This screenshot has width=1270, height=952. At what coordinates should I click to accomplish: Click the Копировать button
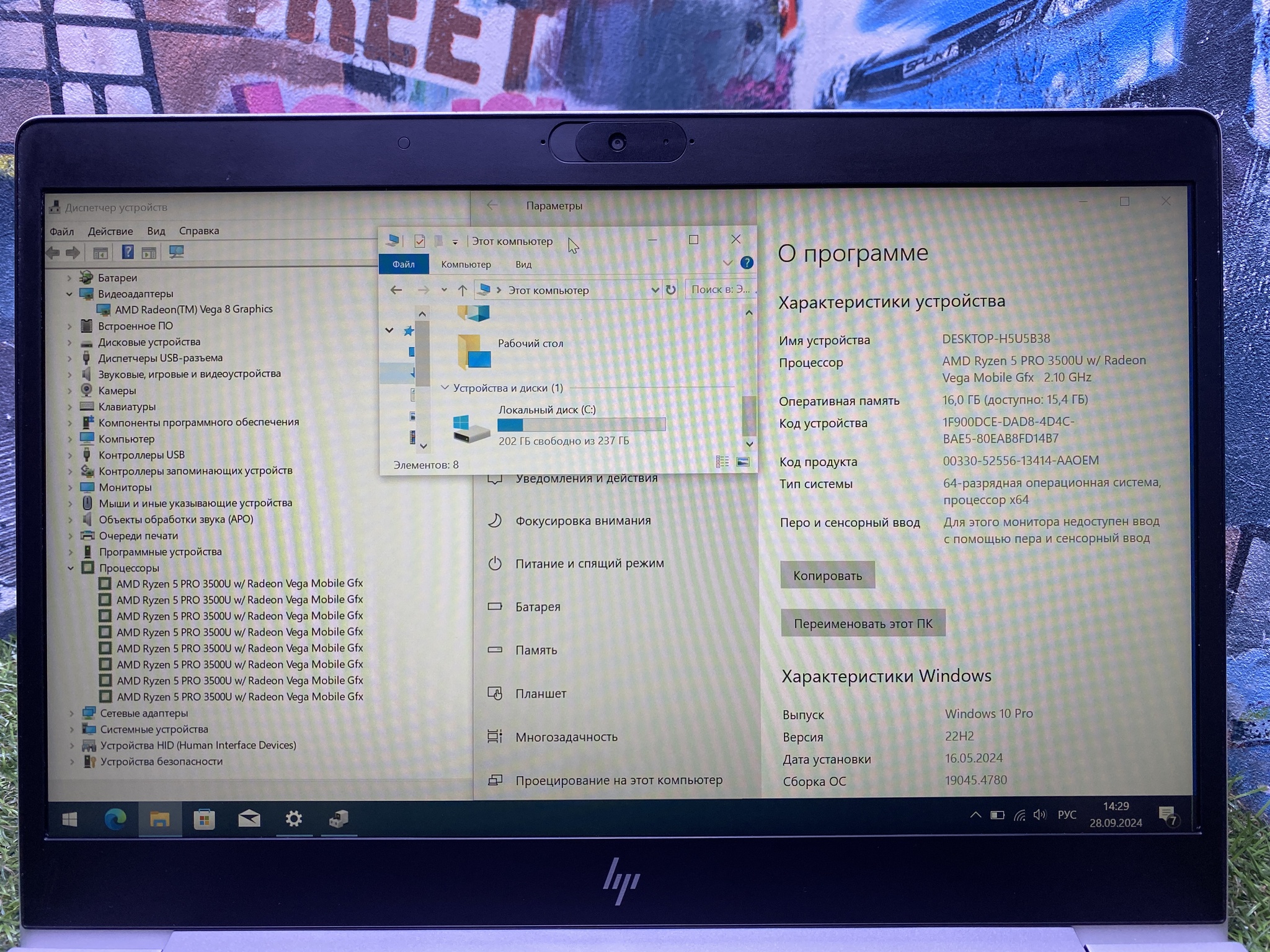[x=827, y=576]
